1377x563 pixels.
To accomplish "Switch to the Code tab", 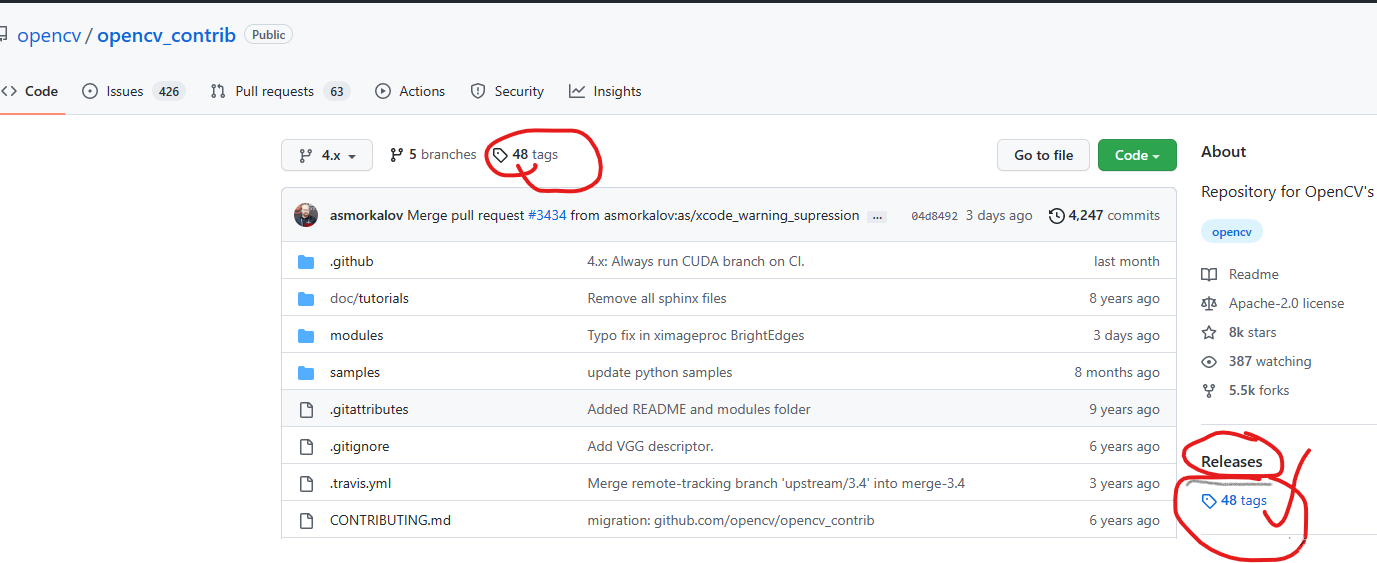I will (x=30, y=91).
